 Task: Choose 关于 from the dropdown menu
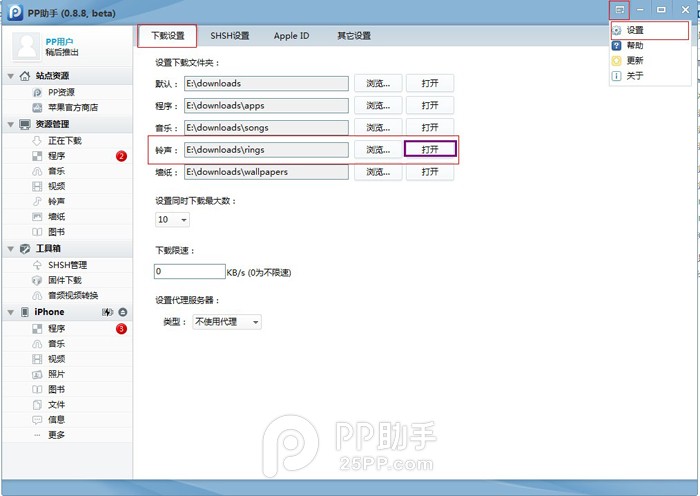click(x=650, y=76)
